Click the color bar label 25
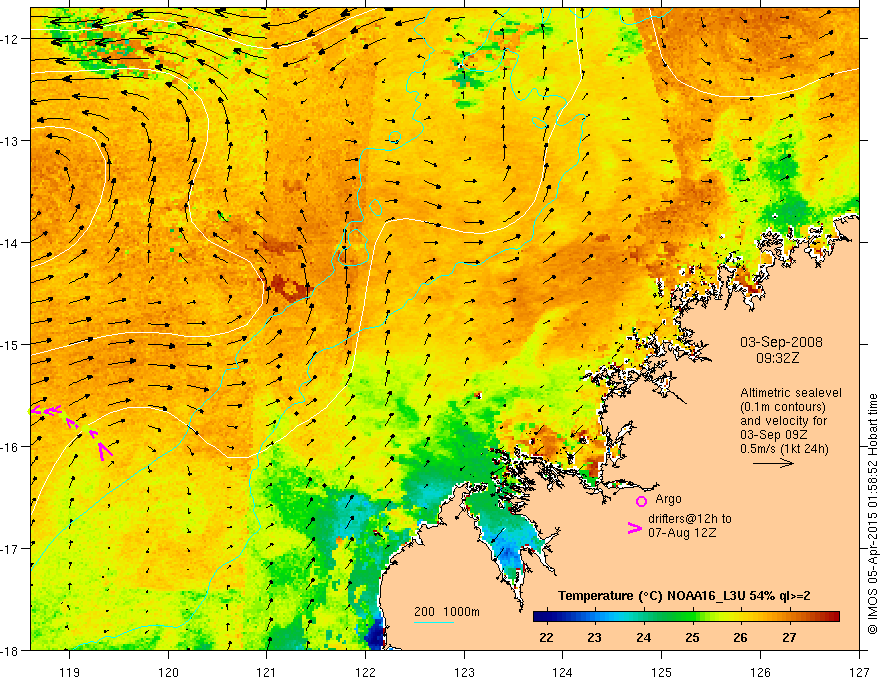The height and width of the screenshot is (680, 880). click(x=692, y=637)
